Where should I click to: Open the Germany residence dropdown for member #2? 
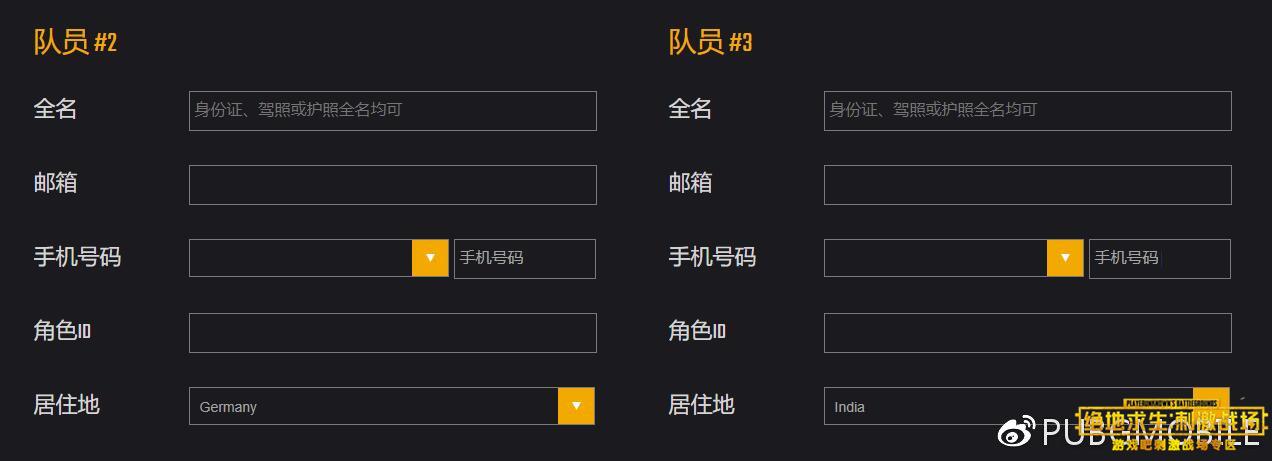(x=392, y=406)
